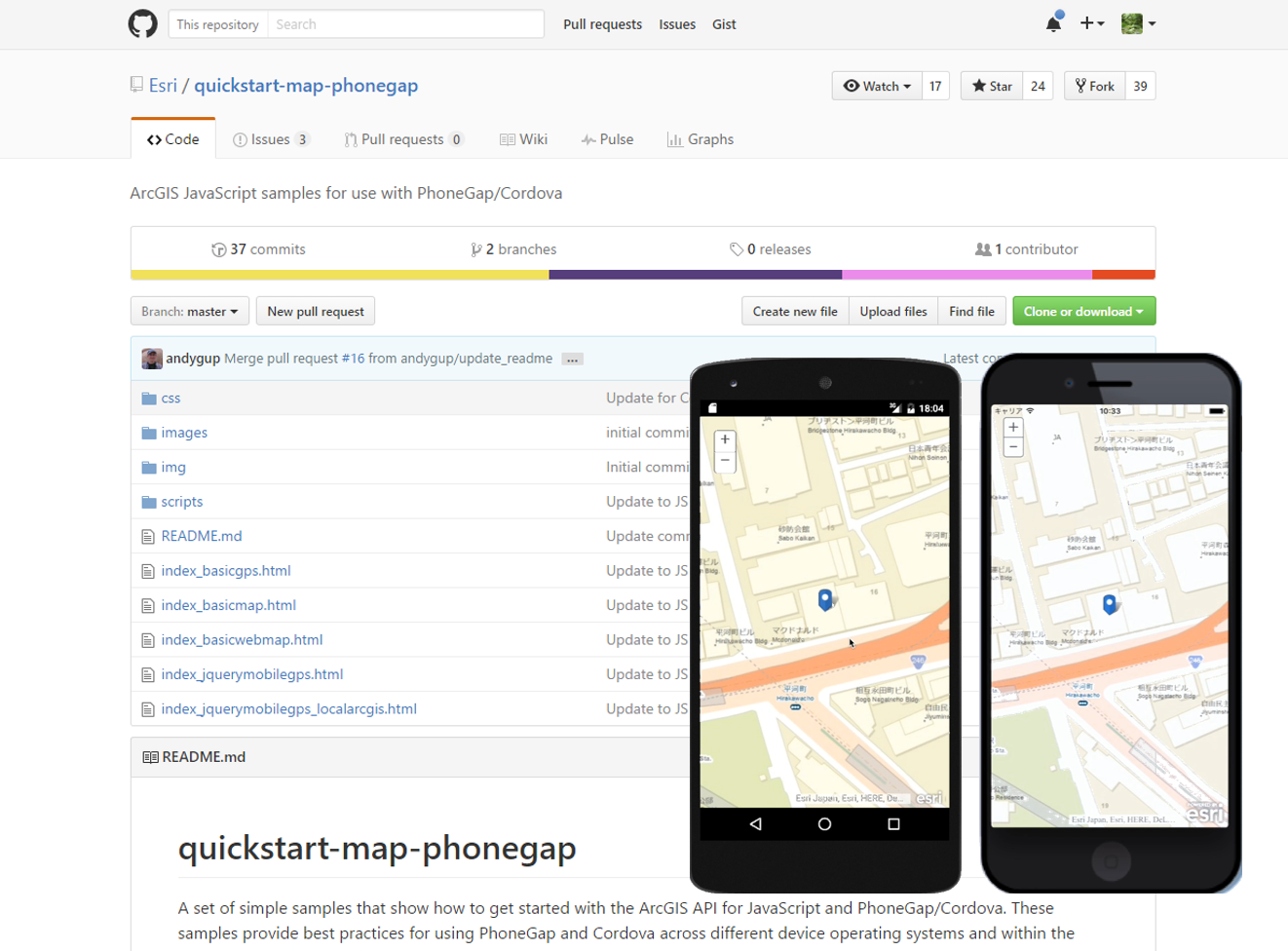Open the Pulse tab
Viewport: 1288px width, 951px height.
(607, 139)
